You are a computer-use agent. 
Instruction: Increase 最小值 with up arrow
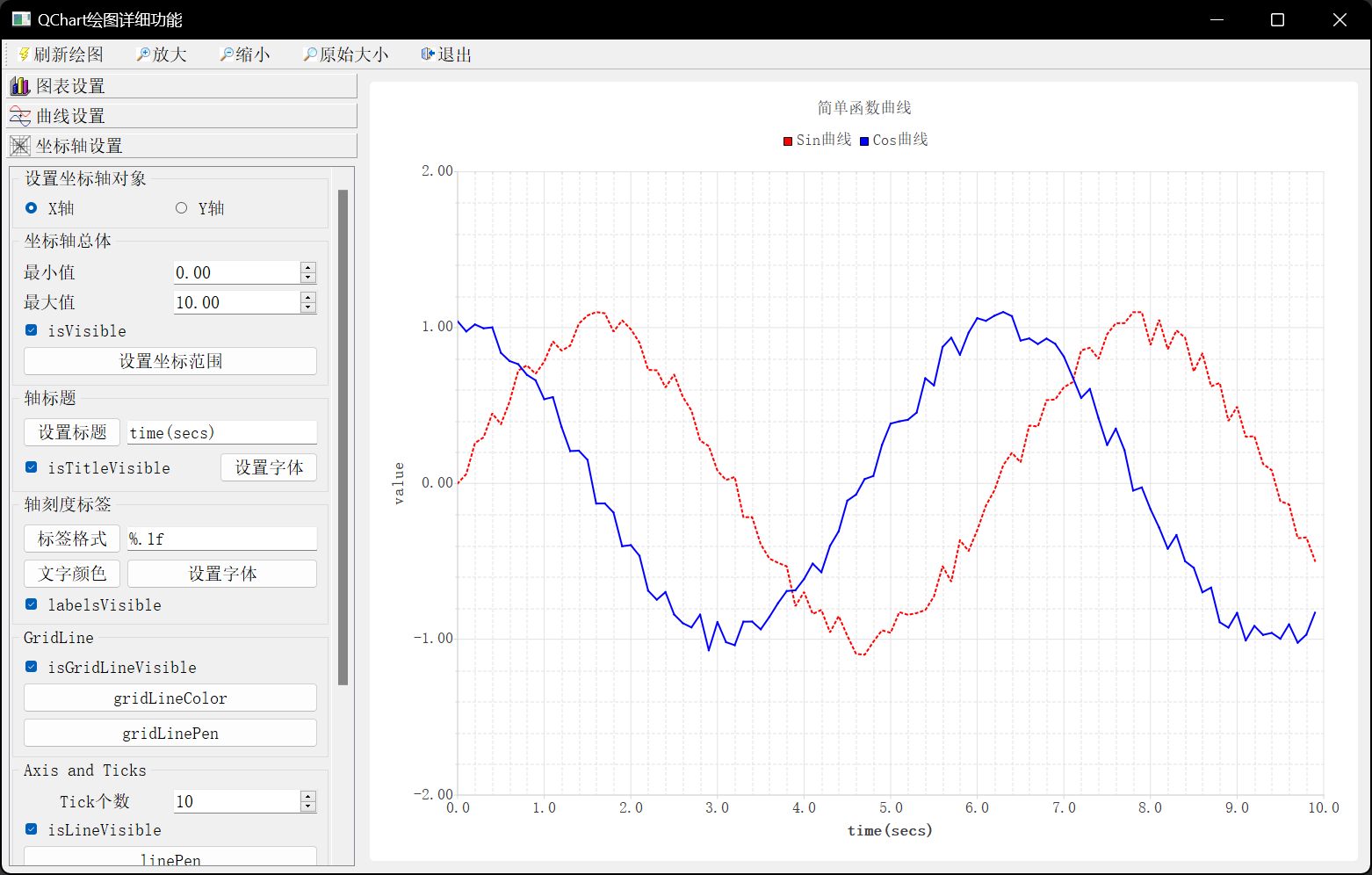pyautogui.click(x=307, y=267)
